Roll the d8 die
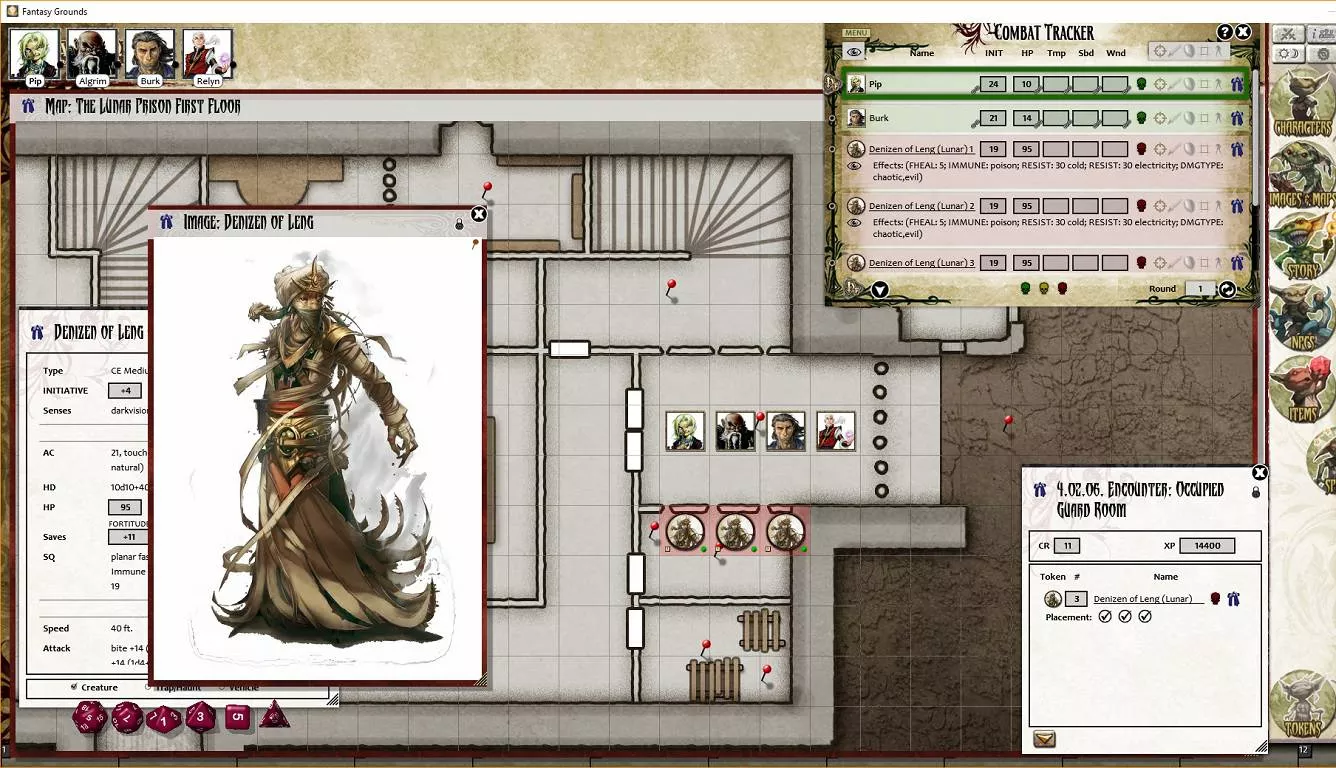 click(200, 716)
